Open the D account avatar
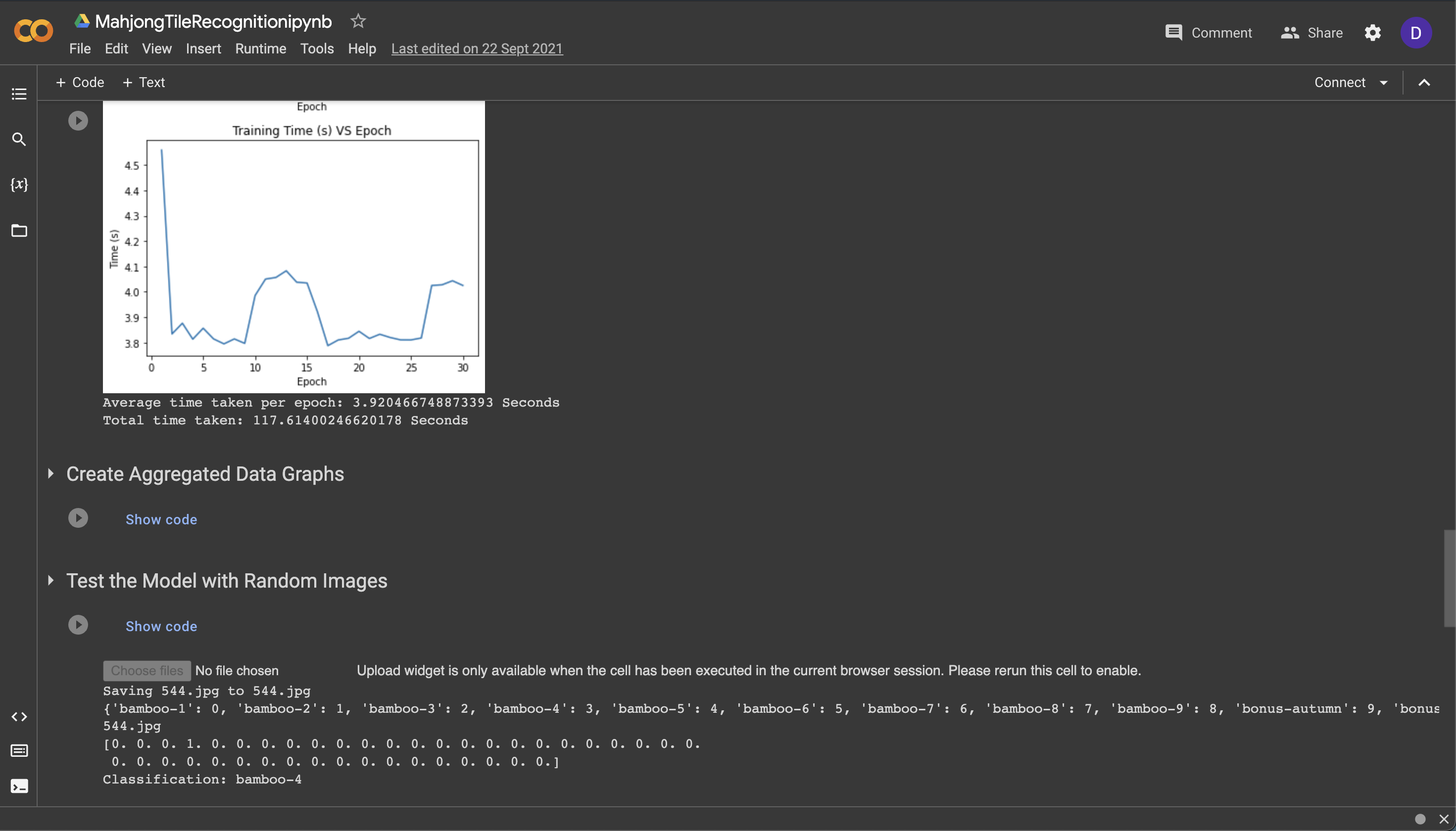This screenshot has width=1456, height=831. tap(1415, 33)
